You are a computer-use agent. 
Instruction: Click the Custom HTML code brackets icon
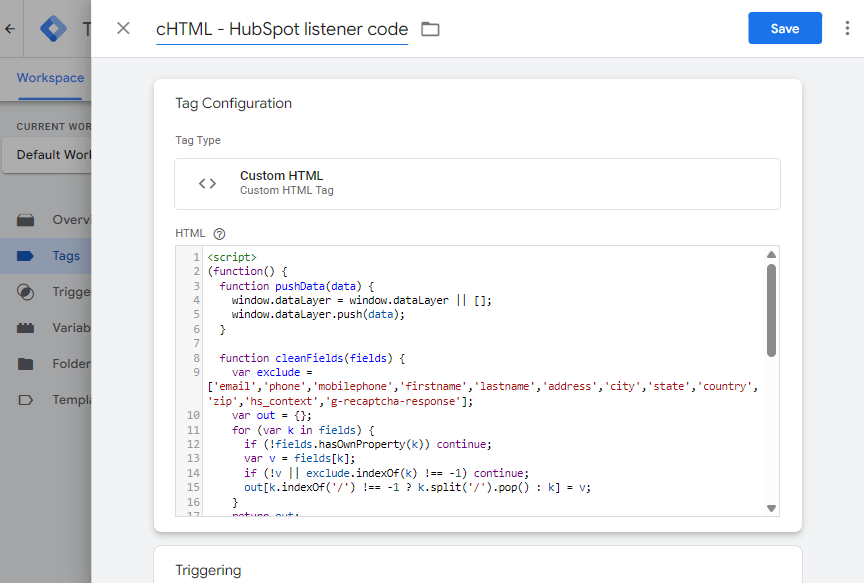[207, 183]
